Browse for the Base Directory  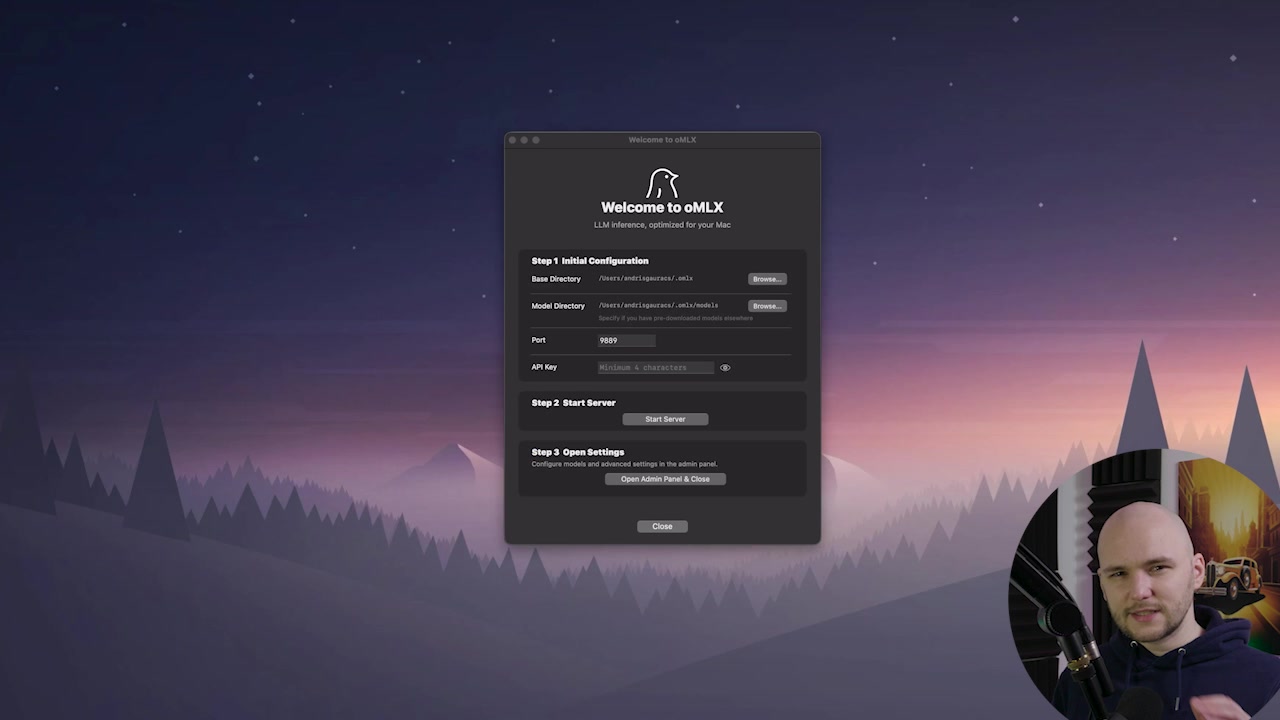(x=767, y=279)
